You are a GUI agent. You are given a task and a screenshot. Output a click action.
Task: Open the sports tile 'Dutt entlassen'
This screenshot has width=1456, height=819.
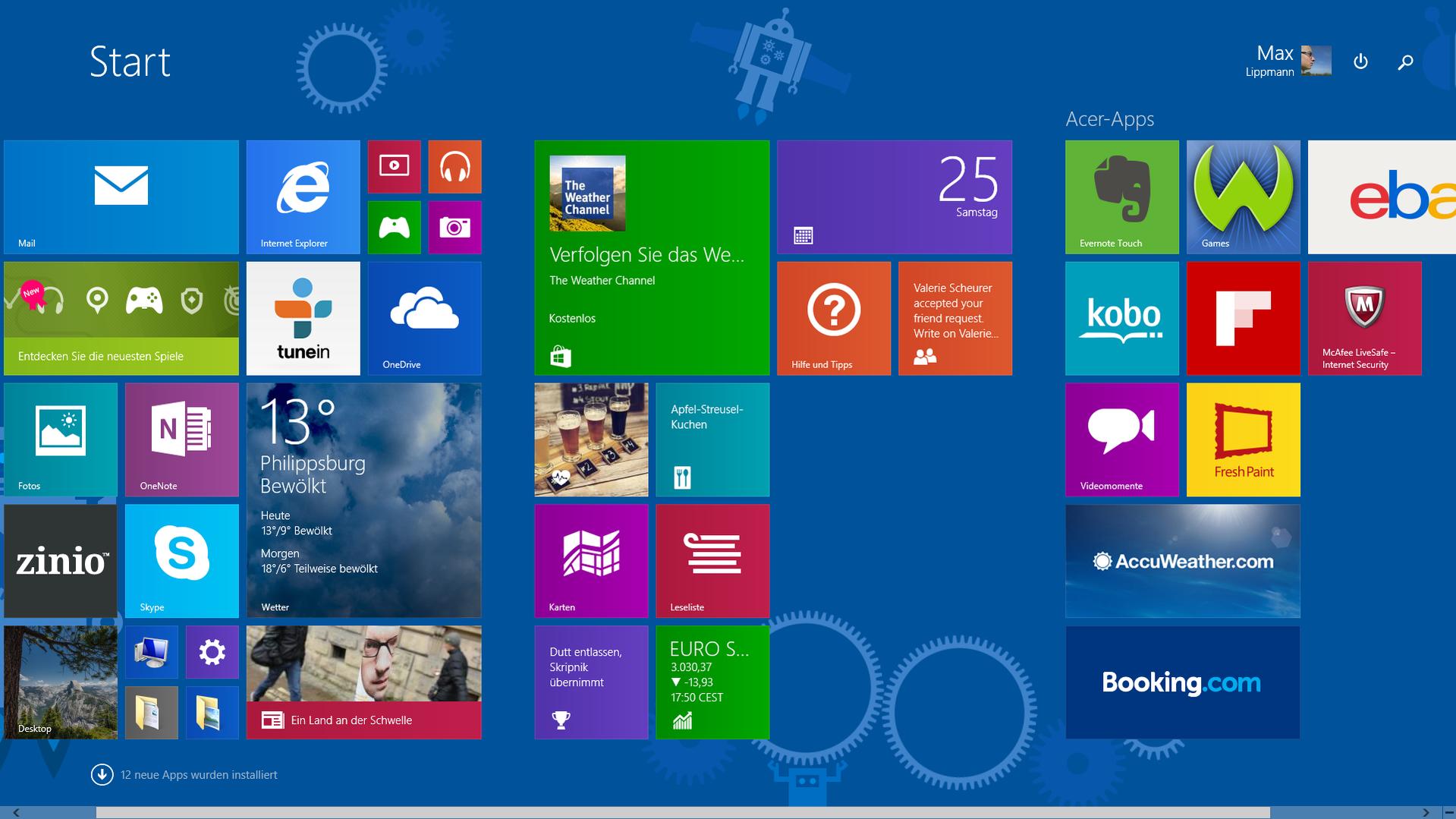coord(592,683)
